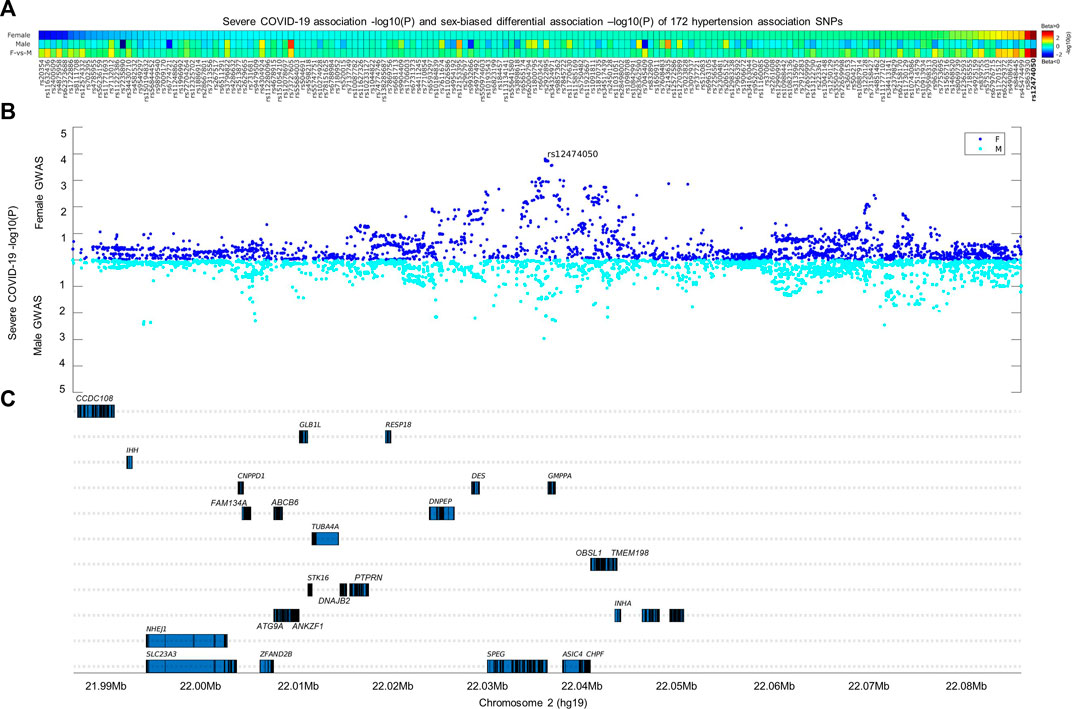Click the rs12474050 annotation above the peak point
Screen dimensions: 1072x709
click(572, 154)
